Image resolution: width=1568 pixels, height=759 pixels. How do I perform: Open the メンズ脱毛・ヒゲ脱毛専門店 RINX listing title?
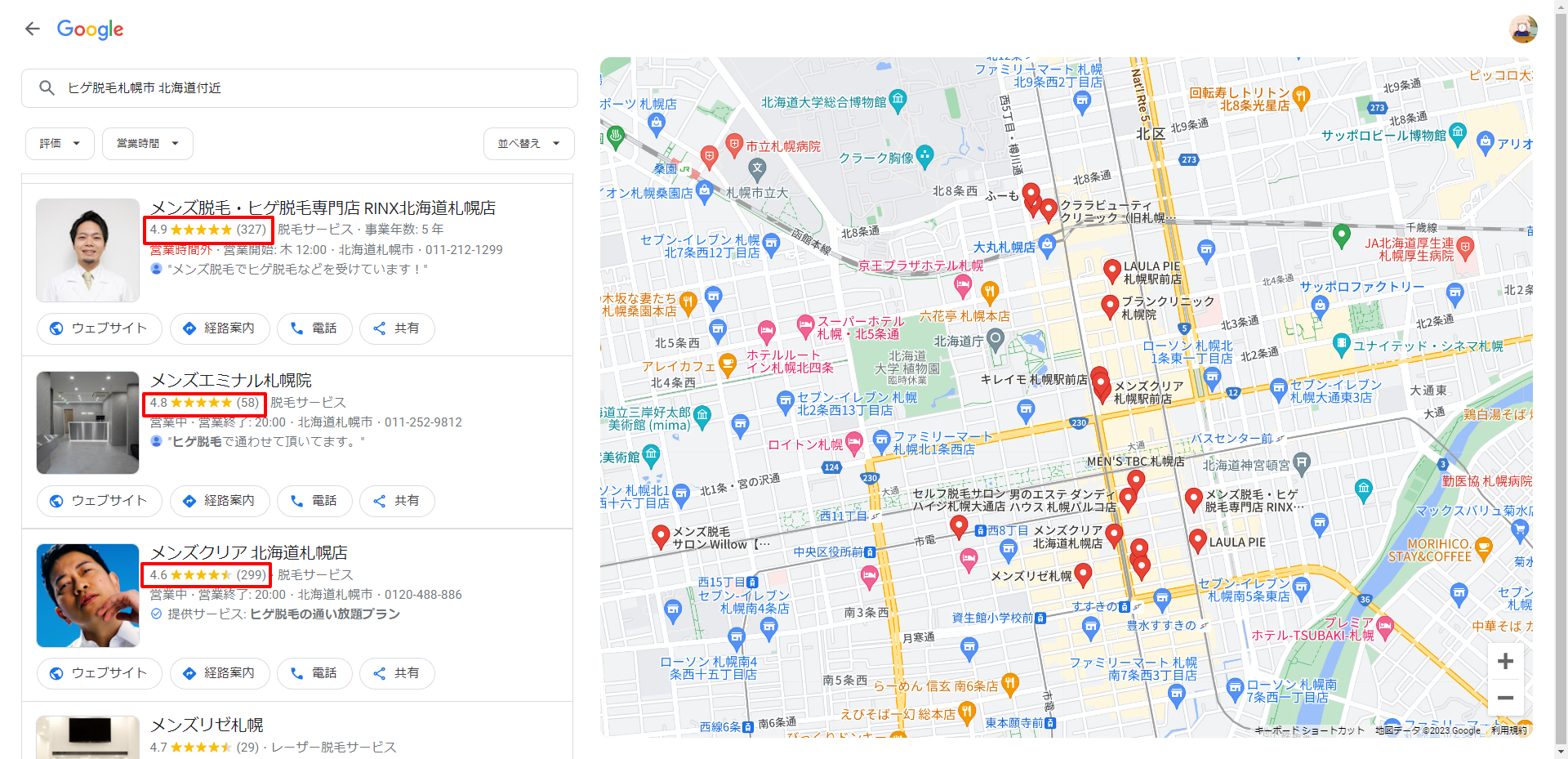tap(323, 208)
